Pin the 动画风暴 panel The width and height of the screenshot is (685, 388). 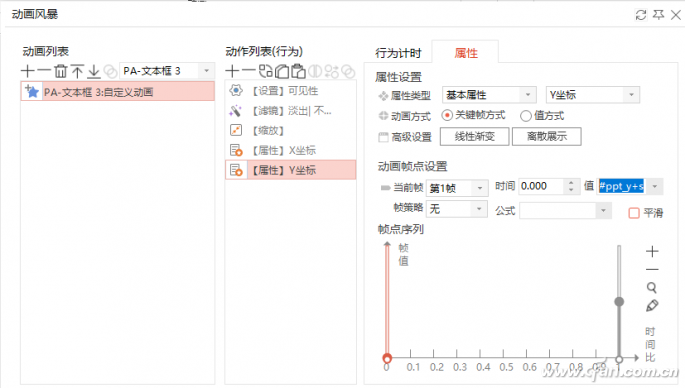[658, 15]
